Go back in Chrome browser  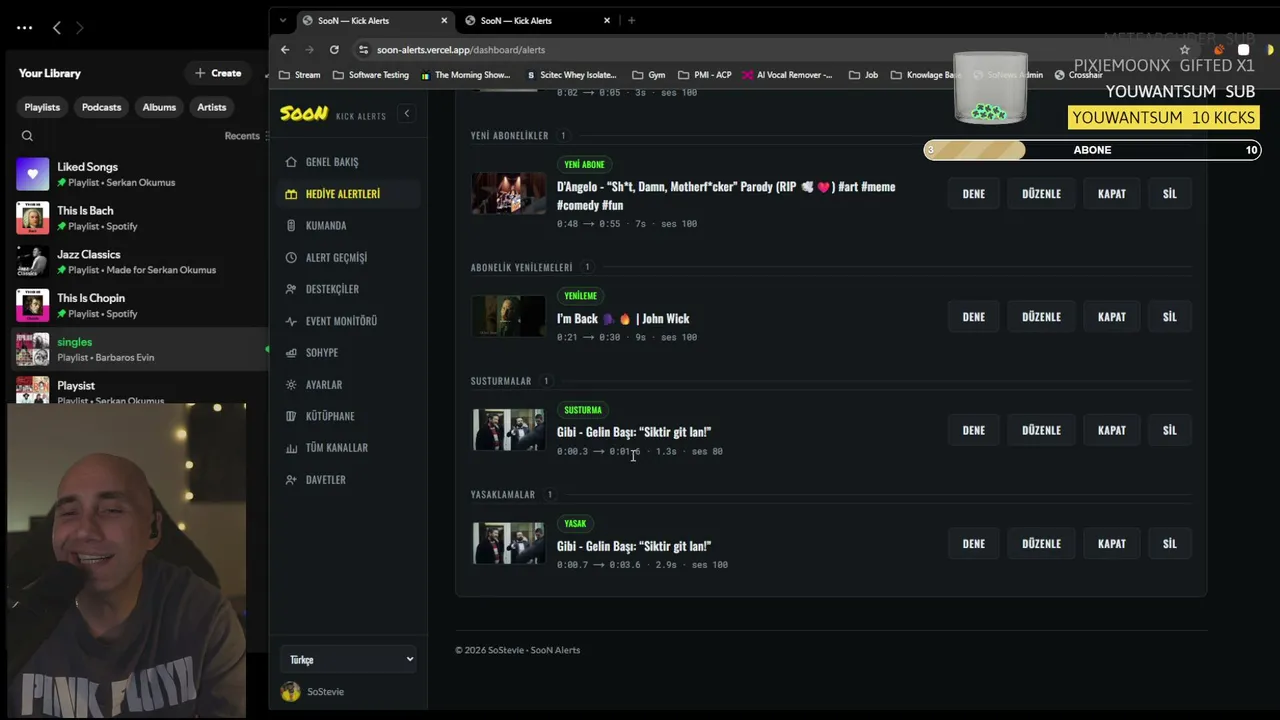[x=285, y=50]
